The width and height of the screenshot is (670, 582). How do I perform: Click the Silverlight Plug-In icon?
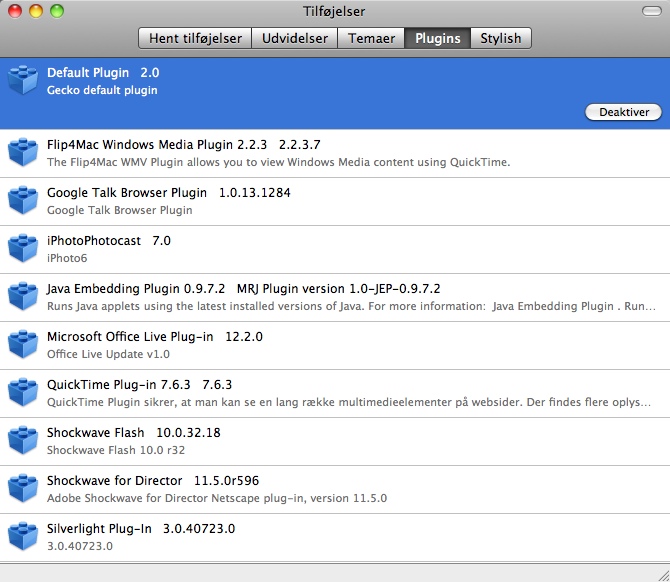pos(23,536)
